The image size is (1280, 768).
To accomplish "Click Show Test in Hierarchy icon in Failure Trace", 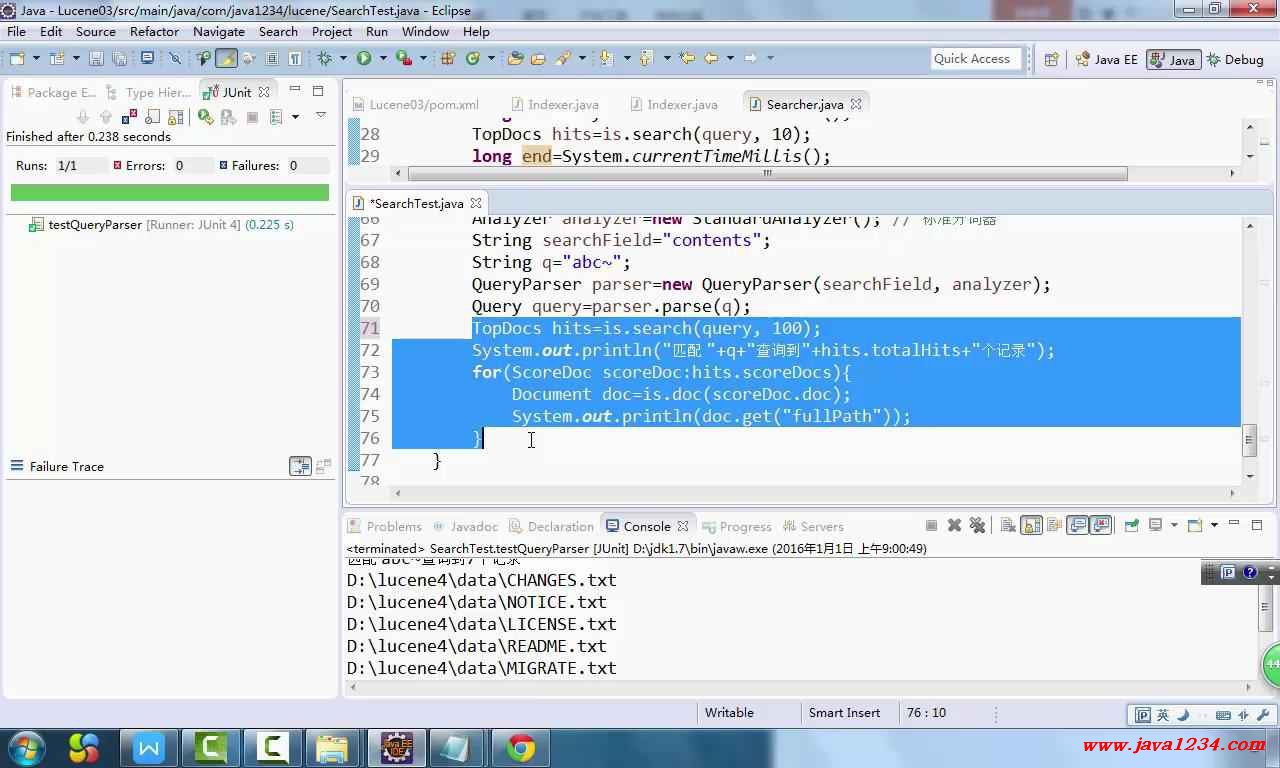I will (300, 466).
